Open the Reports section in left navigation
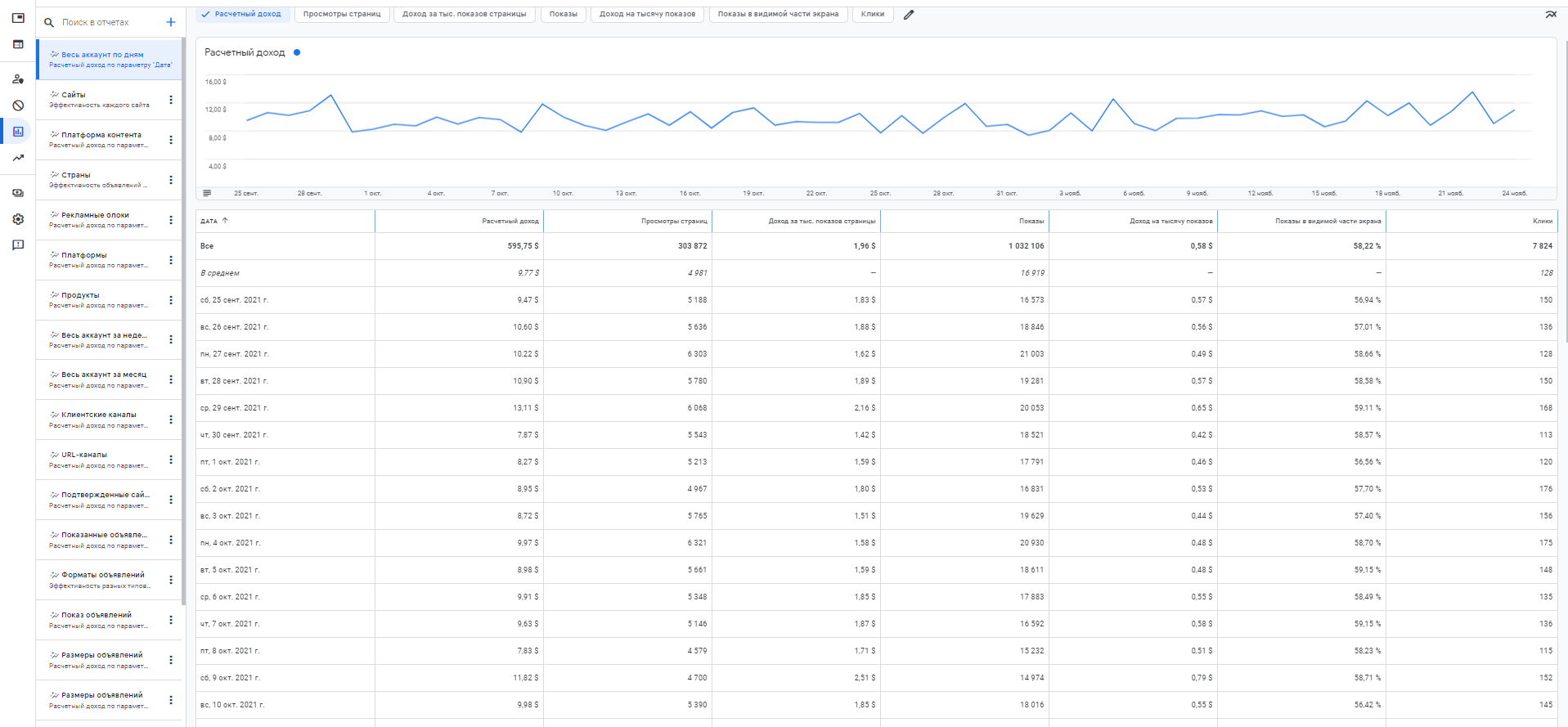 [18, 132]
